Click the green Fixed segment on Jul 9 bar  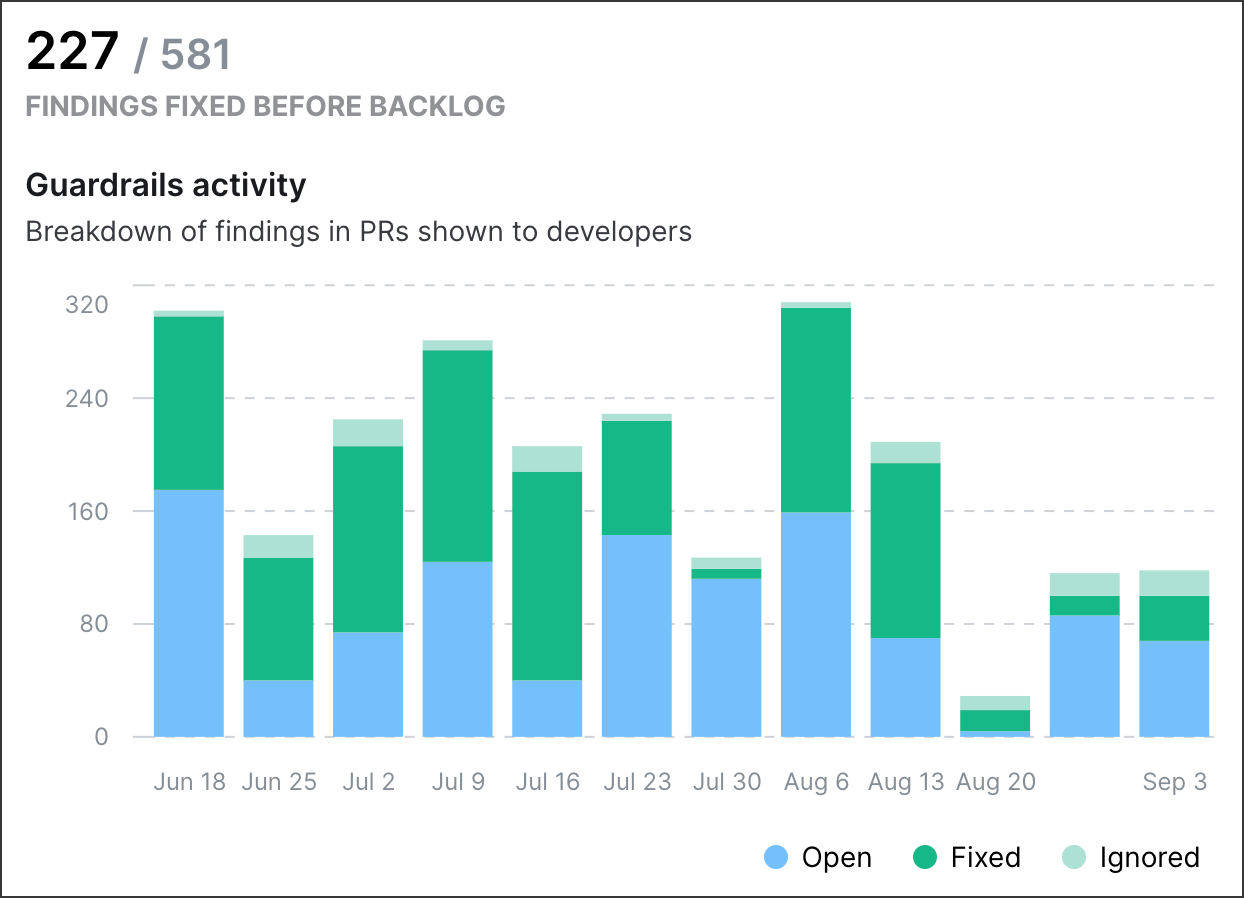pos(458,455)
